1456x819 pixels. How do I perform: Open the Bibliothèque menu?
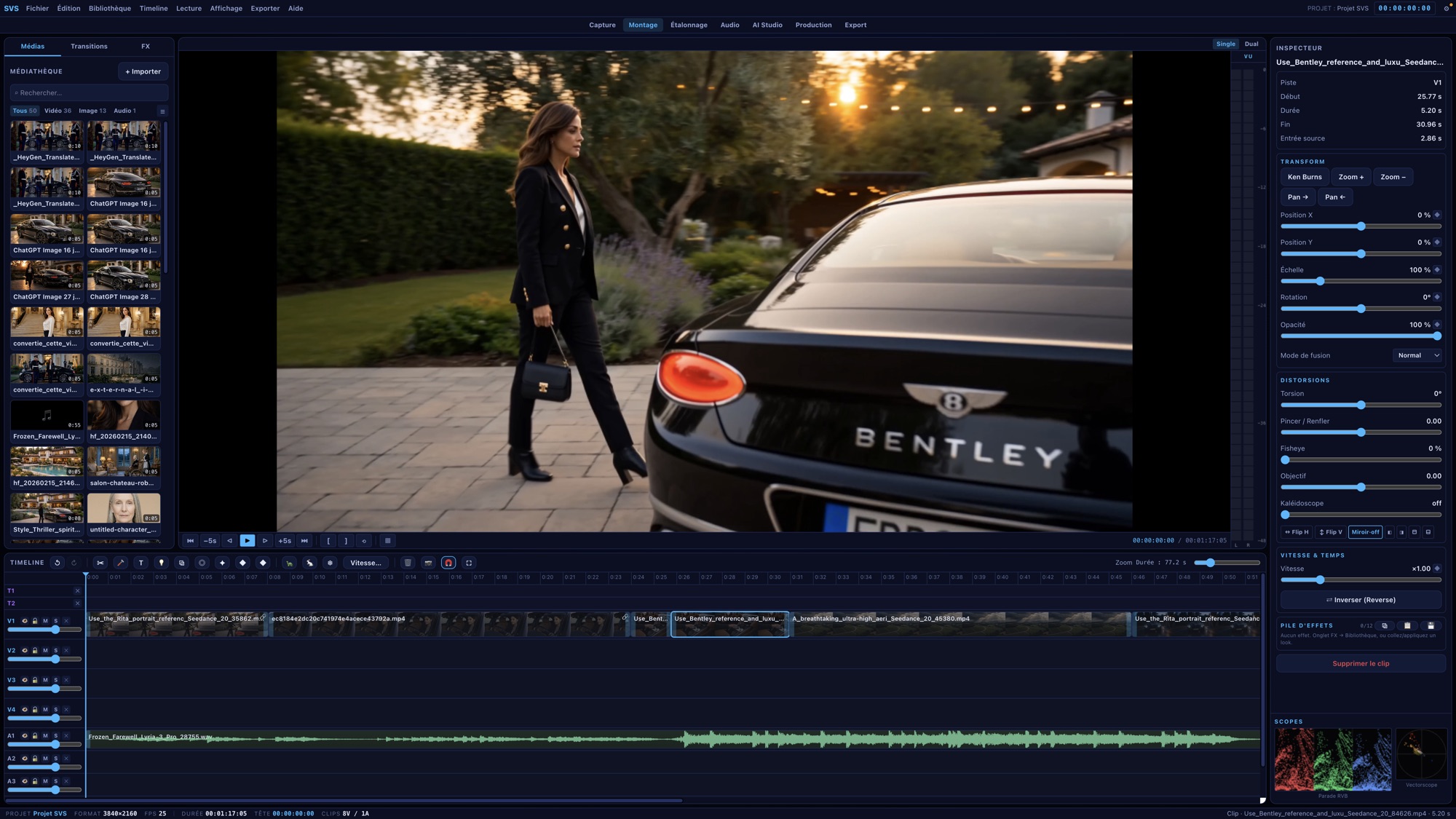tap(110, 9)
